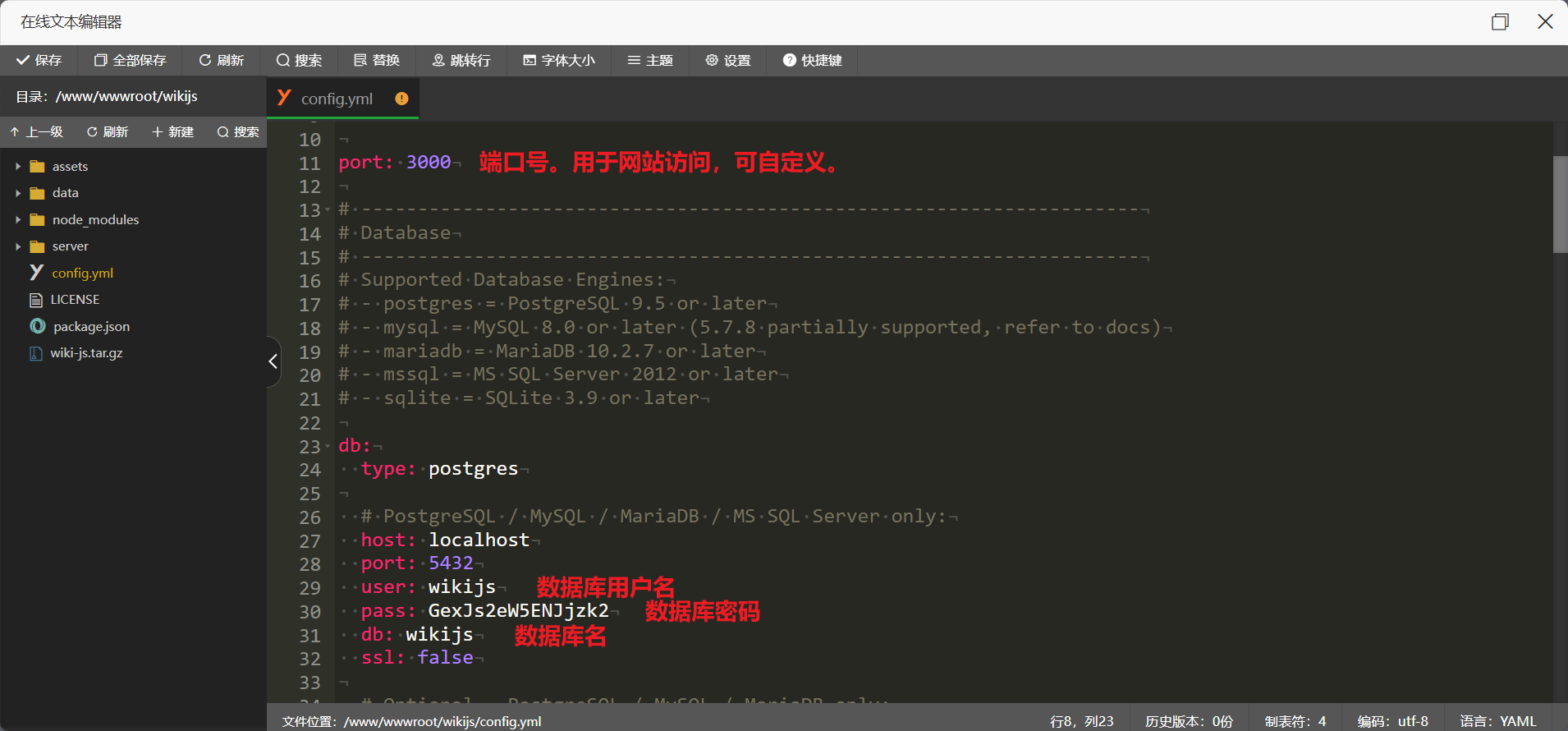Click the package.json file icon
This screenshot has width=1568, height=731.
38,326
